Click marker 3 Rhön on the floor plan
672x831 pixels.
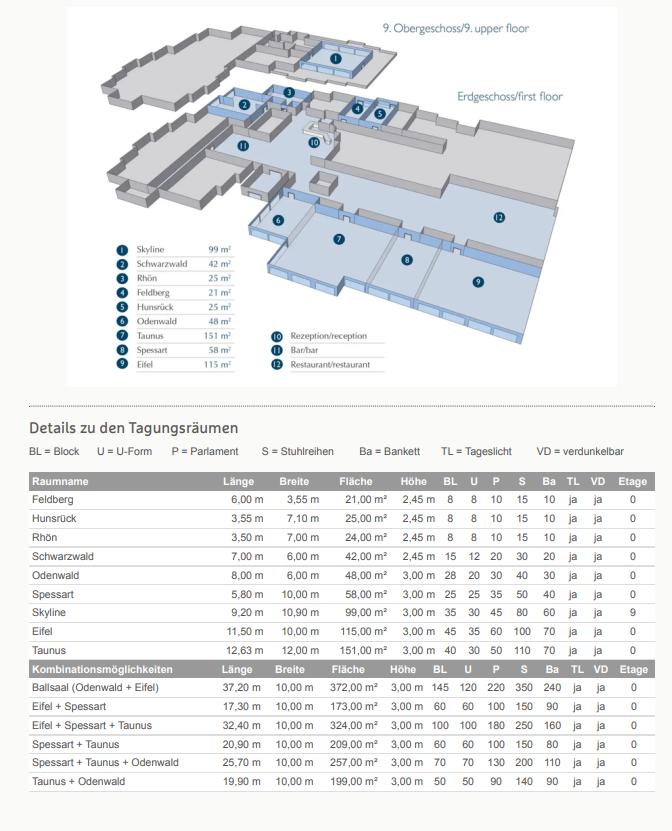[289, 92]
